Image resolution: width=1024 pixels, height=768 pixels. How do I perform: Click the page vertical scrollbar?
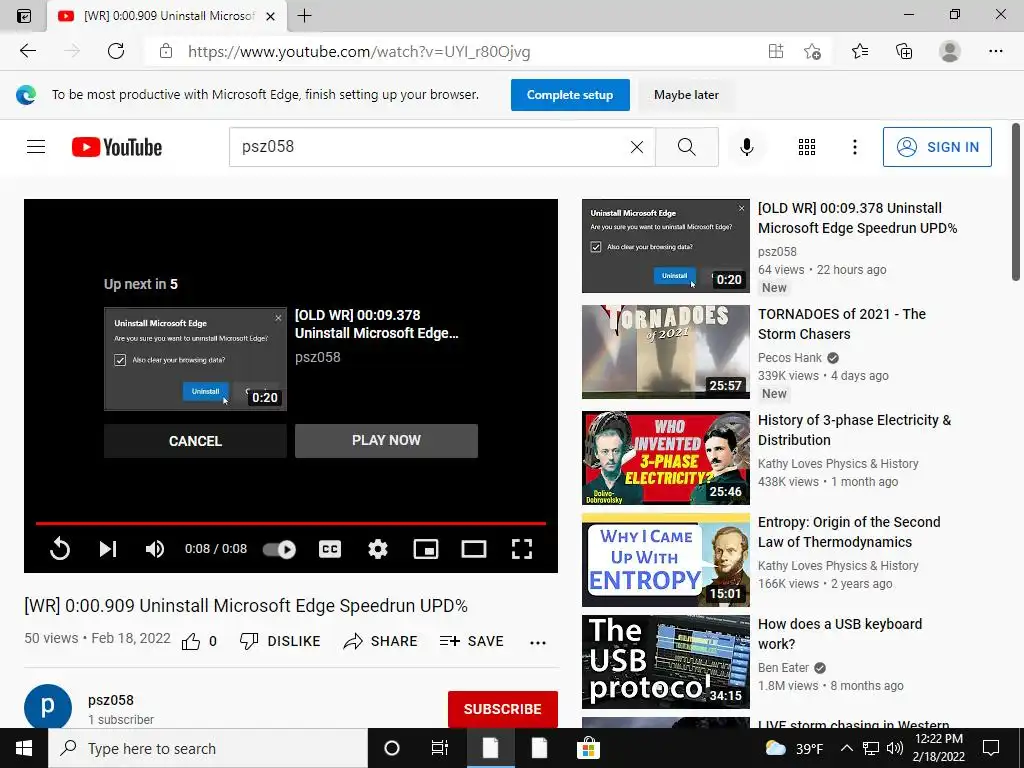point(1016,202)
